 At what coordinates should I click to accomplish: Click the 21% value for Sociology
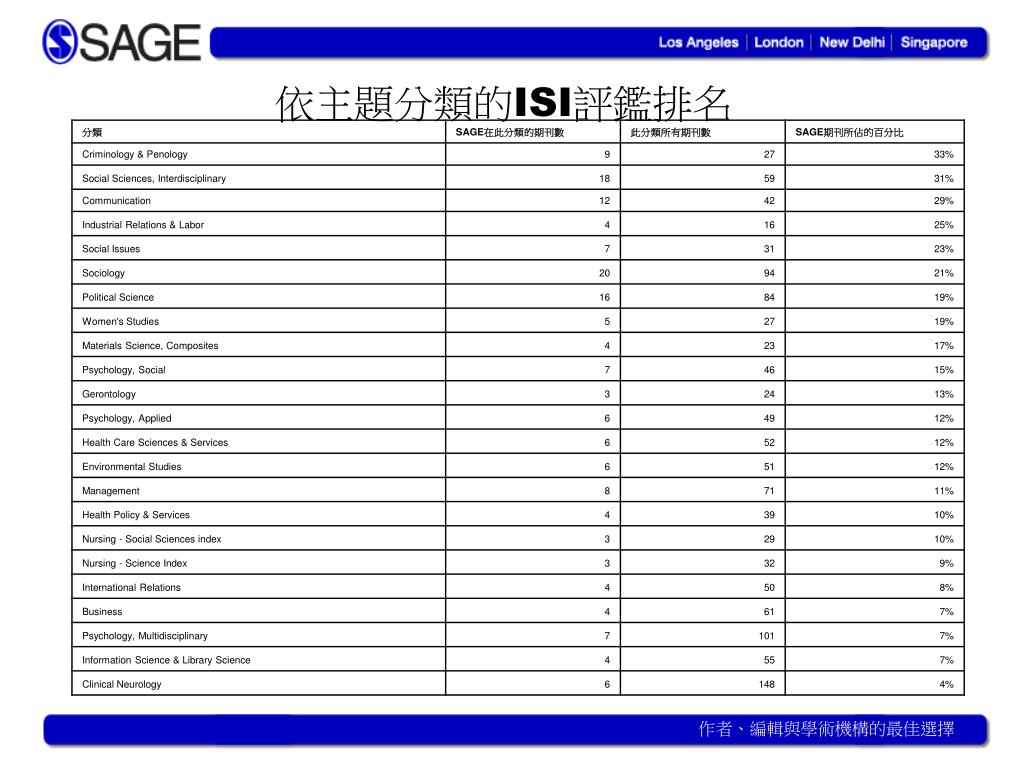click(x=943, y=273)
